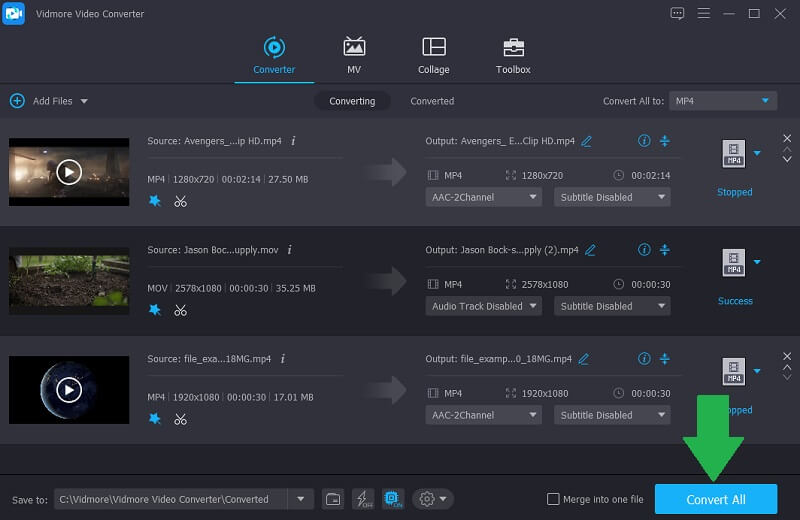Expand the Add Files dropdown arrow

point(84,101)
